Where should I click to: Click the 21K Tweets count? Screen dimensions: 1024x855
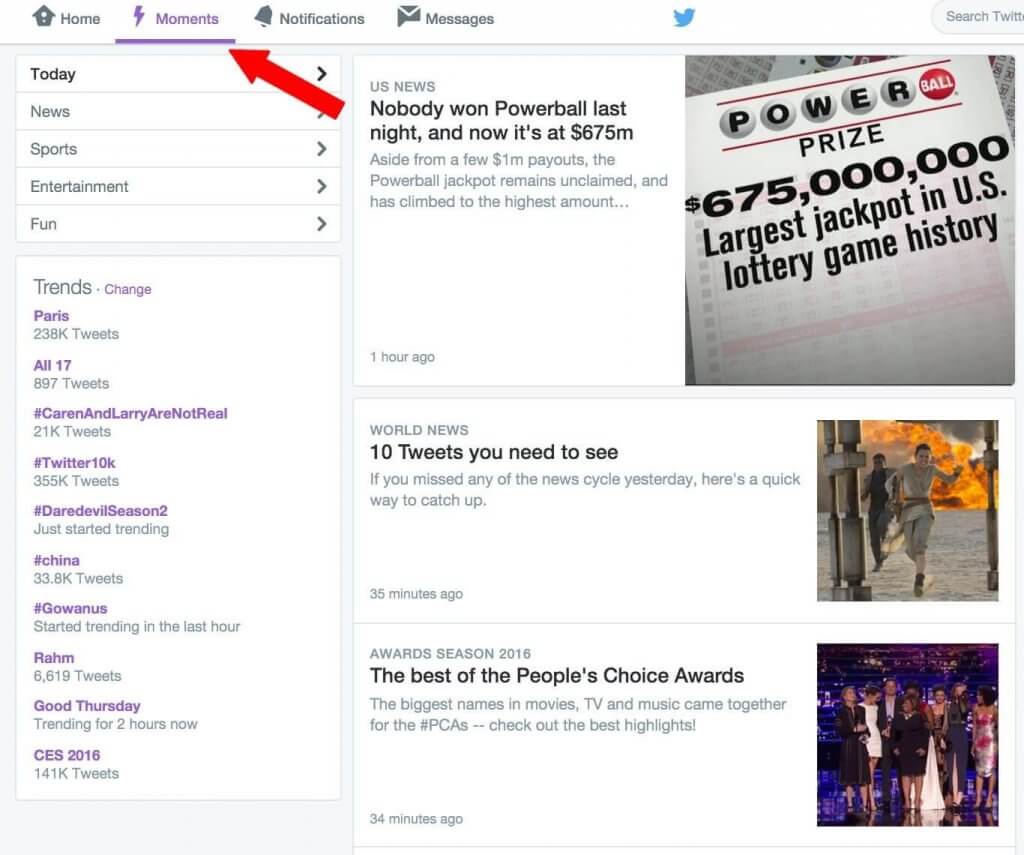point(72,432)
